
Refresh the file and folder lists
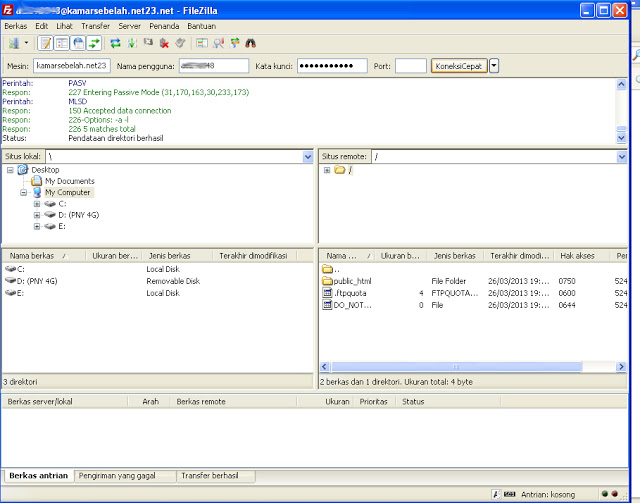pos(116,43)
